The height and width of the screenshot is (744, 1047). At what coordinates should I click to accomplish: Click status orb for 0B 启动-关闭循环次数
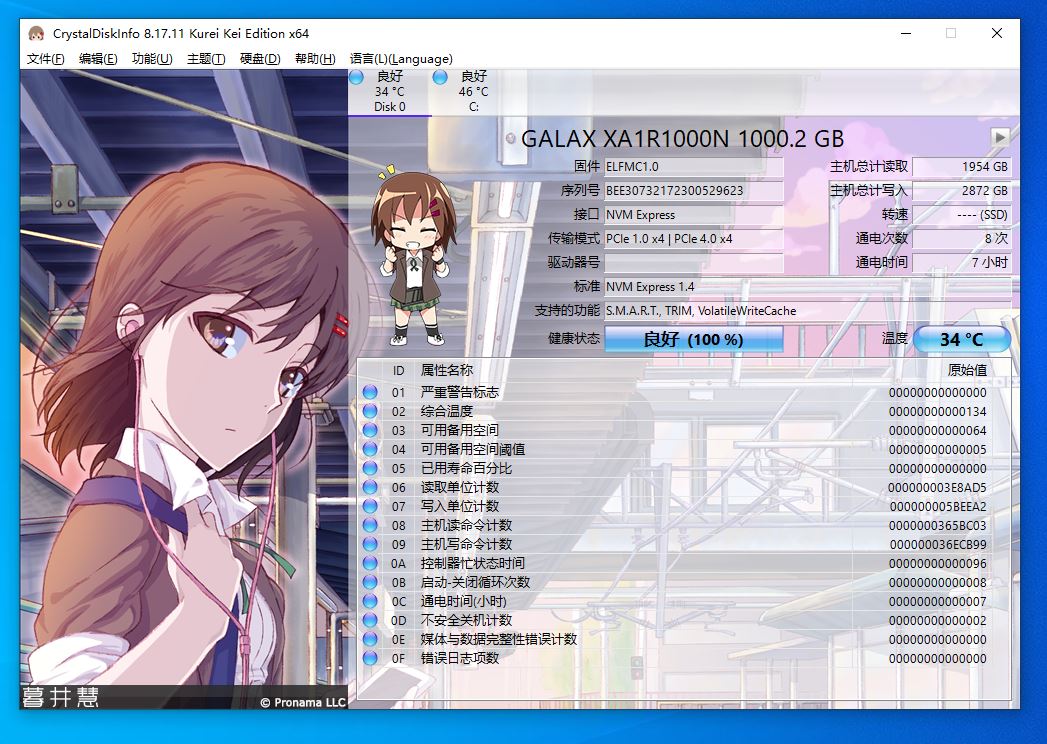tap(370, 582)
